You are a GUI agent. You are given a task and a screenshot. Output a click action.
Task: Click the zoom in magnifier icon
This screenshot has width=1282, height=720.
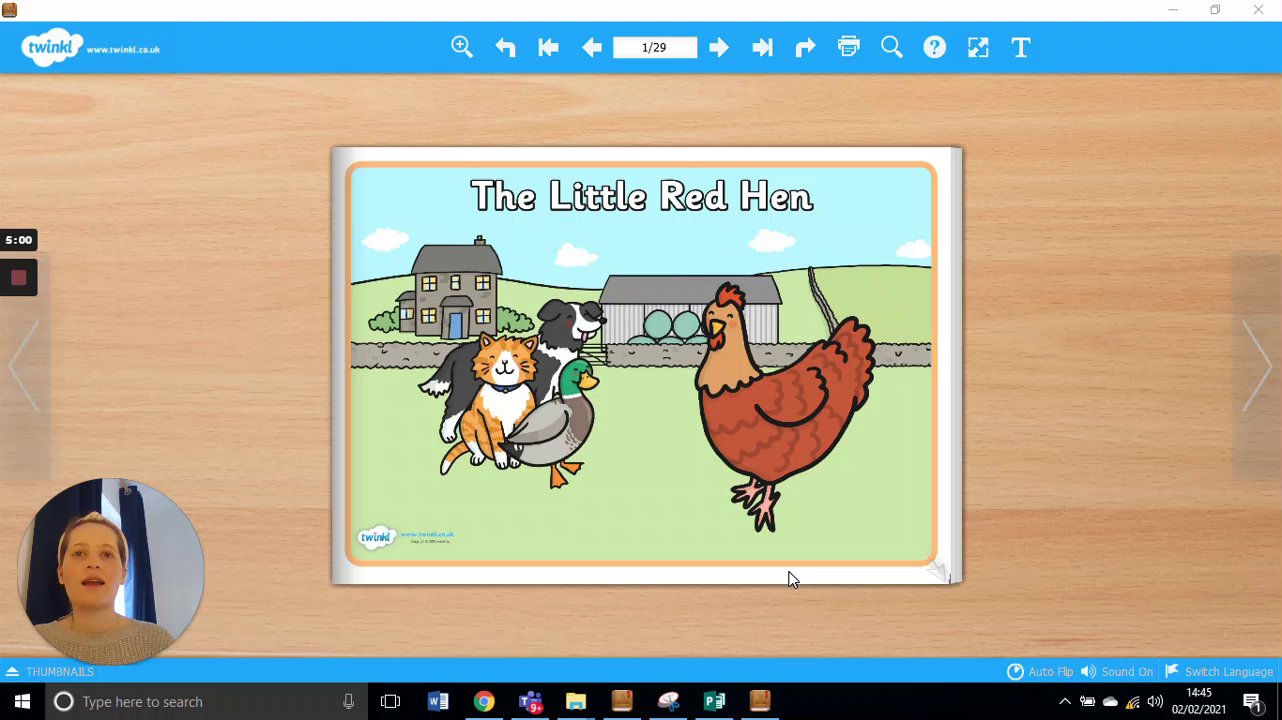pyautogui.click(x=462, y=47)
